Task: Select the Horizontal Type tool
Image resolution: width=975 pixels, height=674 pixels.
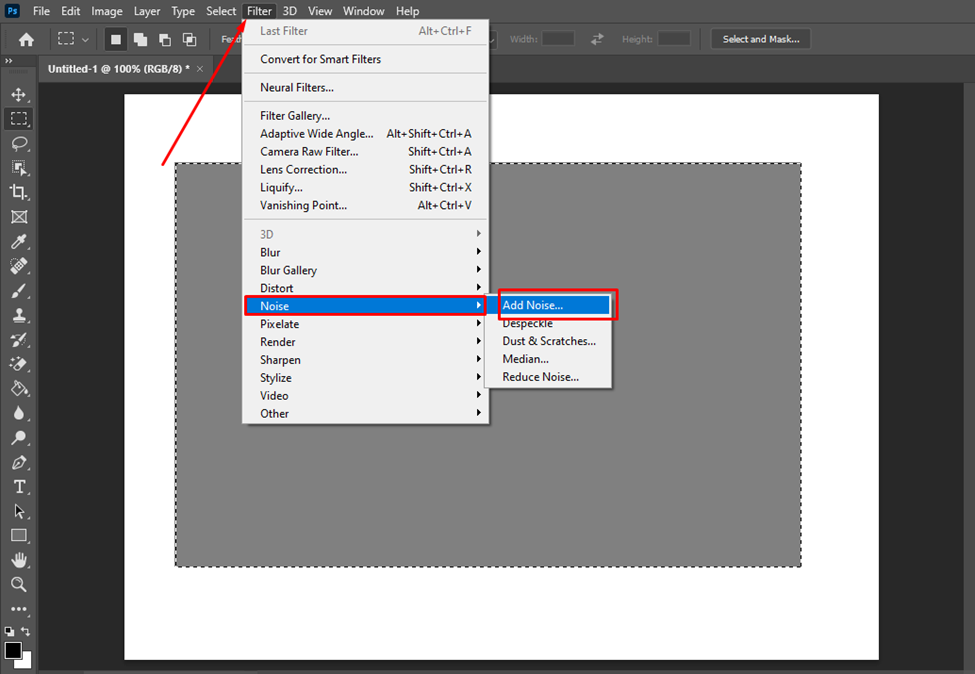Action: 19,487
